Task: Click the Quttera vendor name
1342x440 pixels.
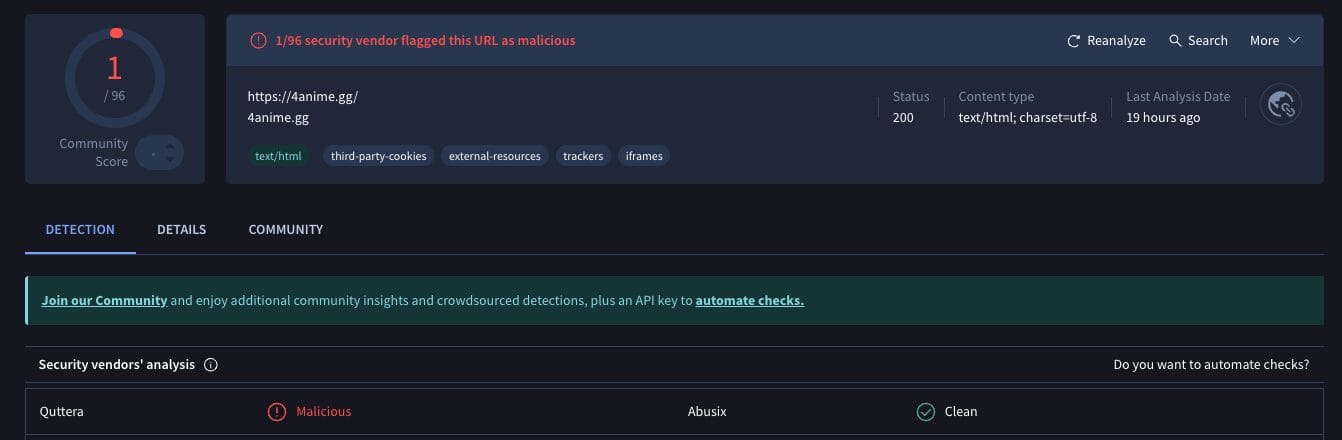Action: (x=62, y=412)
